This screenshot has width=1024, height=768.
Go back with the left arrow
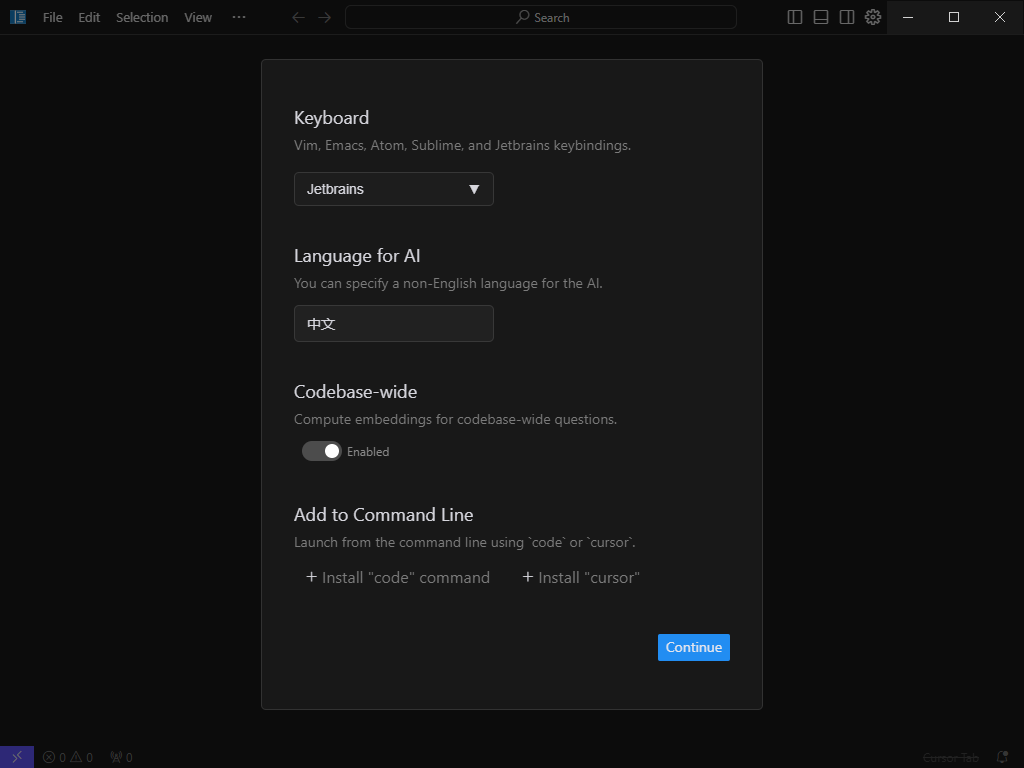coord(298,17)
